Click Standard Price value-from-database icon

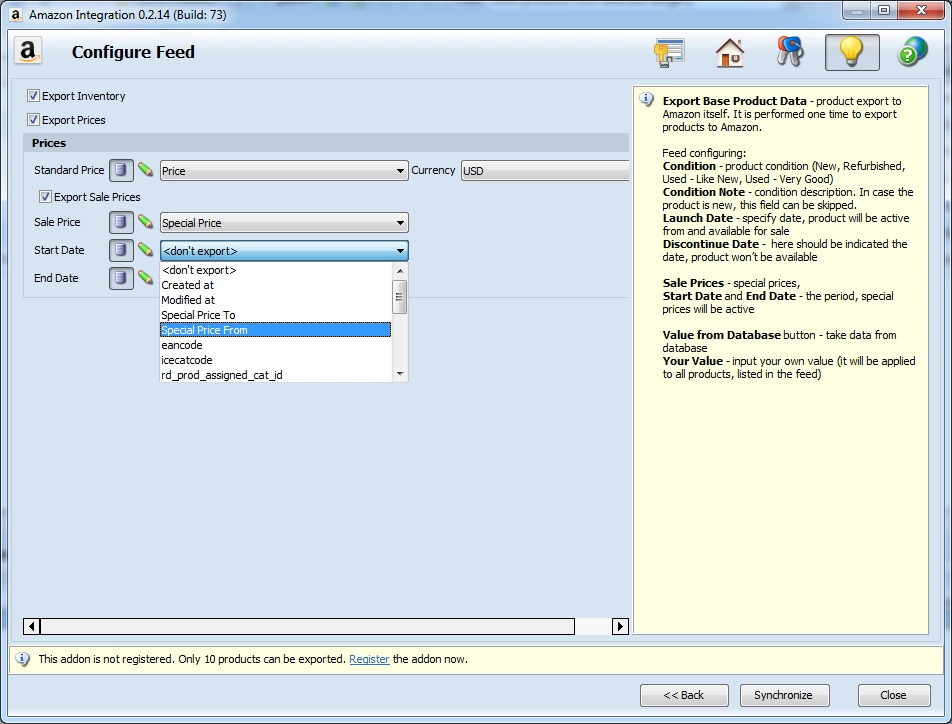[x=121, y=170]
